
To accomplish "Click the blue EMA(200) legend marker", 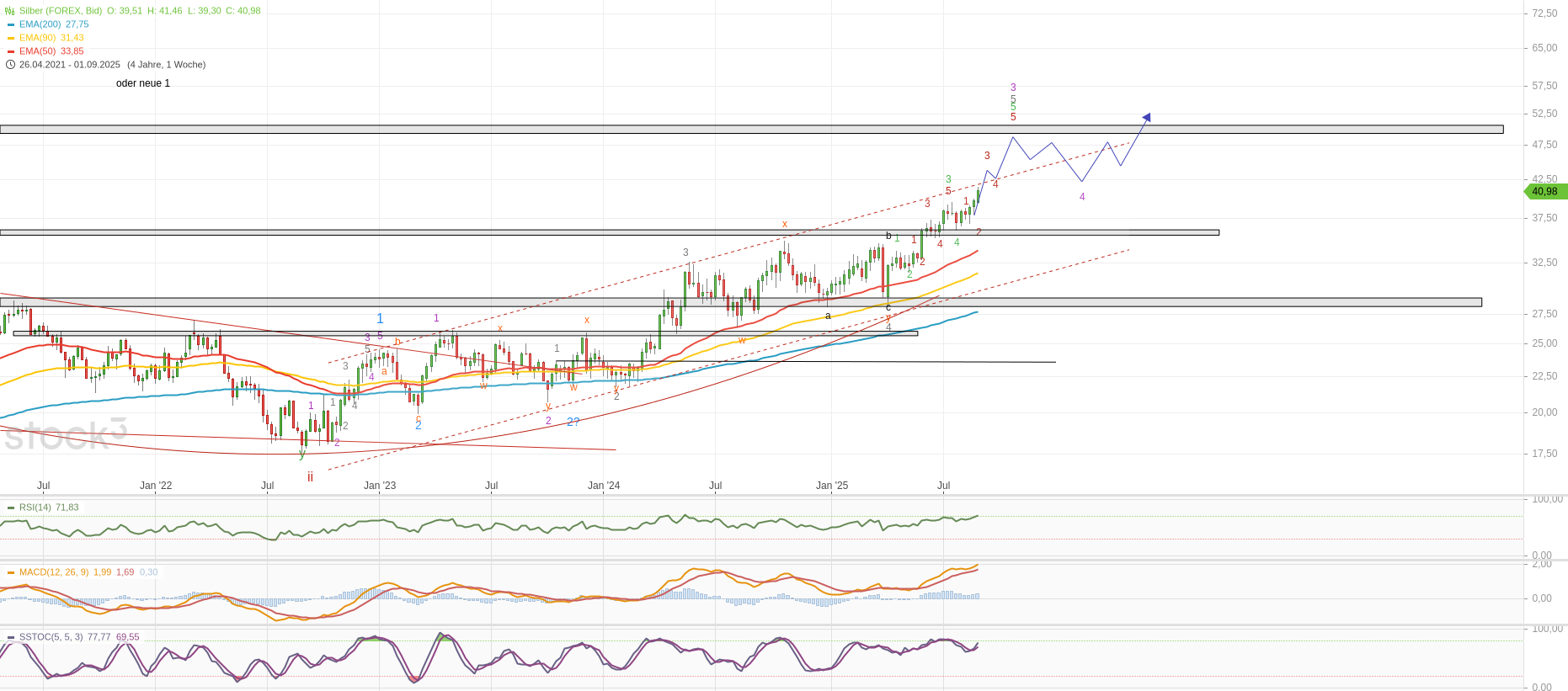I will point(11,24).
